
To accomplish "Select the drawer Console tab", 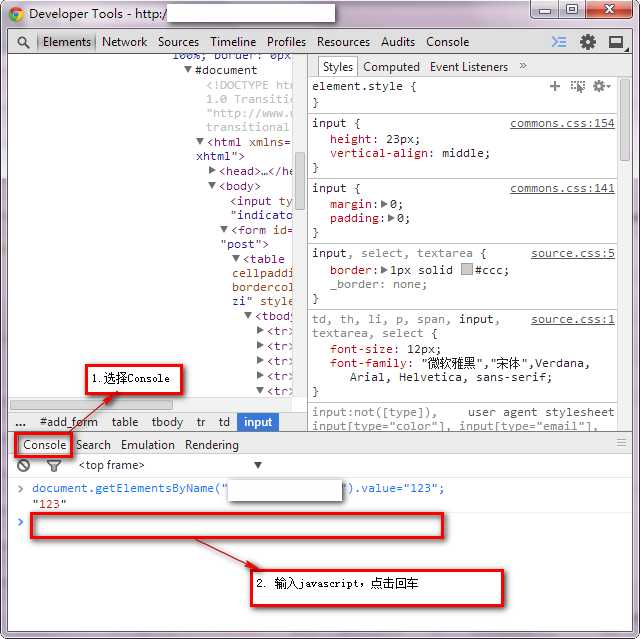I will (x=44, y=445).
